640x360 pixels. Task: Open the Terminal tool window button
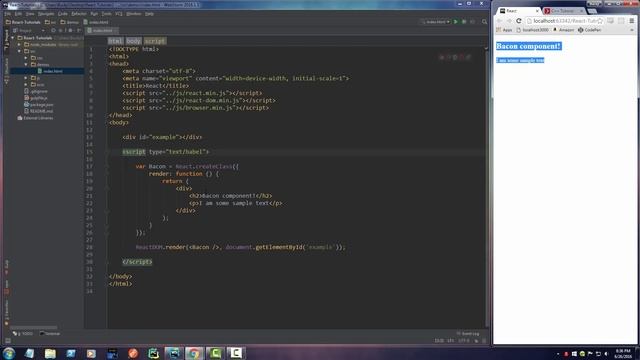(50, 333)
